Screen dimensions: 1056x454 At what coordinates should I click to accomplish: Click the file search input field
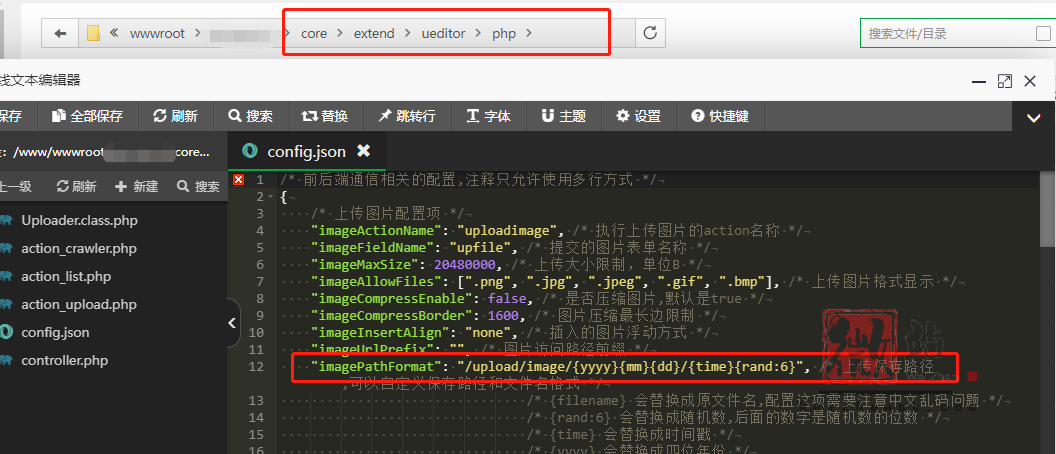pyautogui.click(x=948, y=33)
